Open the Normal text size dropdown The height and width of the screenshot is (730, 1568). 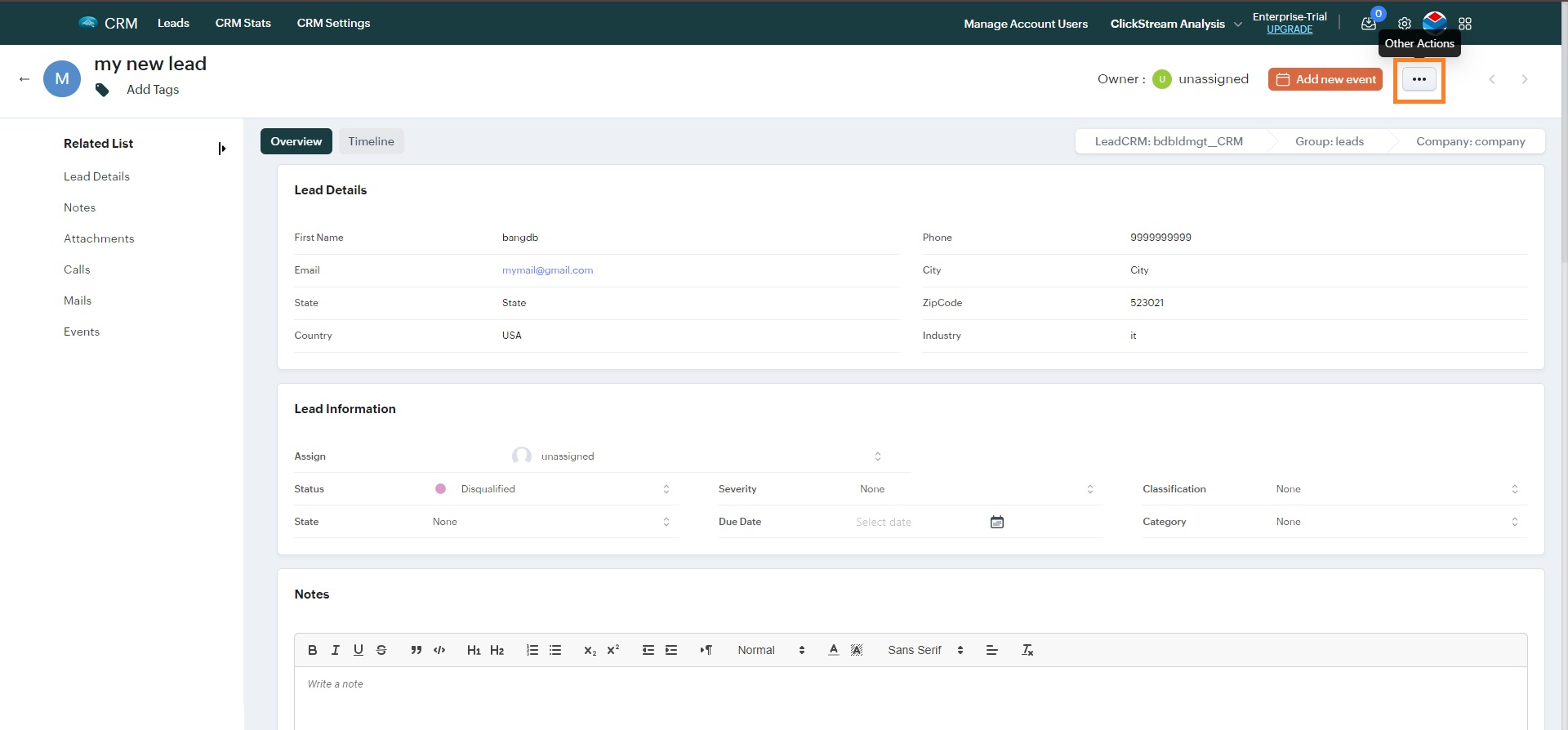point(771,650)
